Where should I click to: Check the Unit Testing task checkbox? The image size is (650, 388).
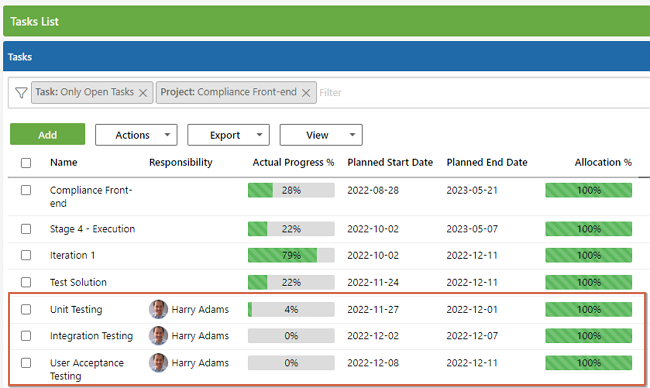tap(26, 309)
